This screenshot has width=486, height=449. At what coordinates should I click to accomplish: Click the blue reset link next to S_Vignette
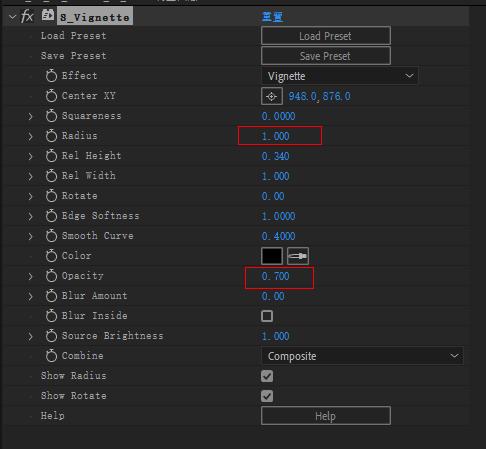tap(272, 17)
